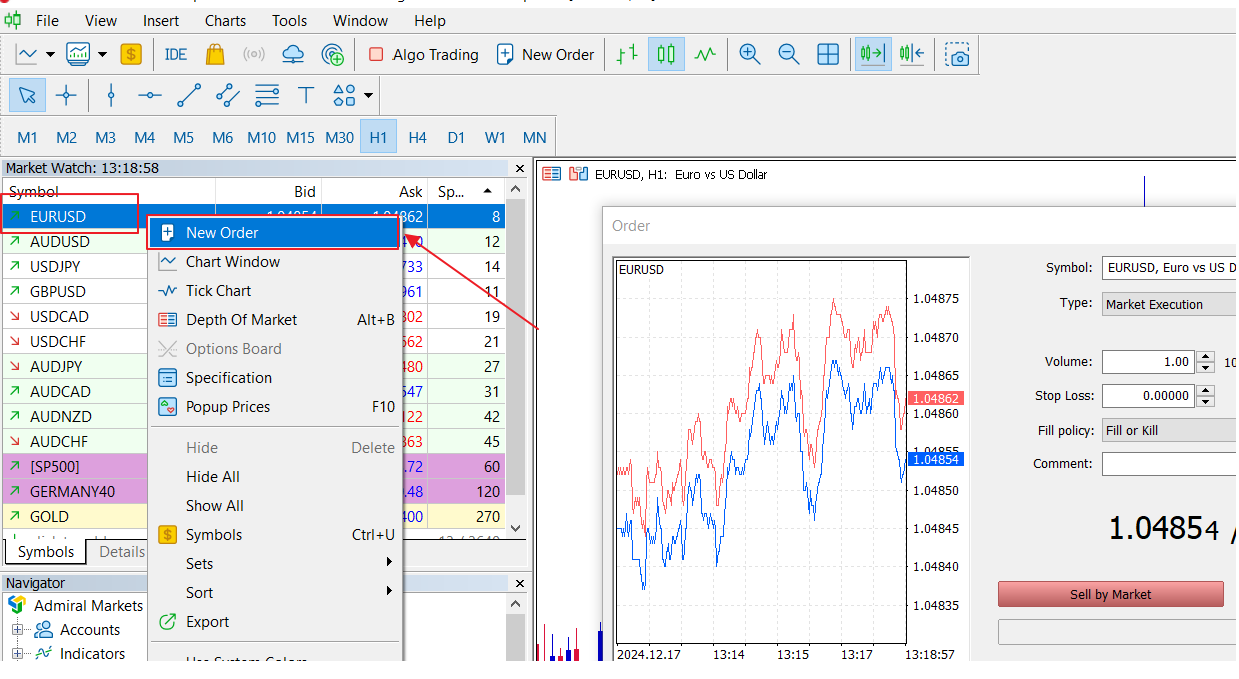The image size is (1239, 679).
Task: Choose Depth Of Market in context menu
Action: pos(241,320)
